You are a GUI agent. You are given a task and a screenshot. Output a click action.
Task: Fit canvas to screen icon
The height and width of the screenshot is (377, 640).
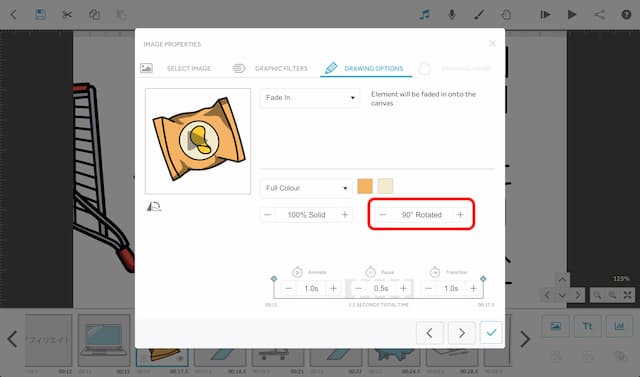627,295
